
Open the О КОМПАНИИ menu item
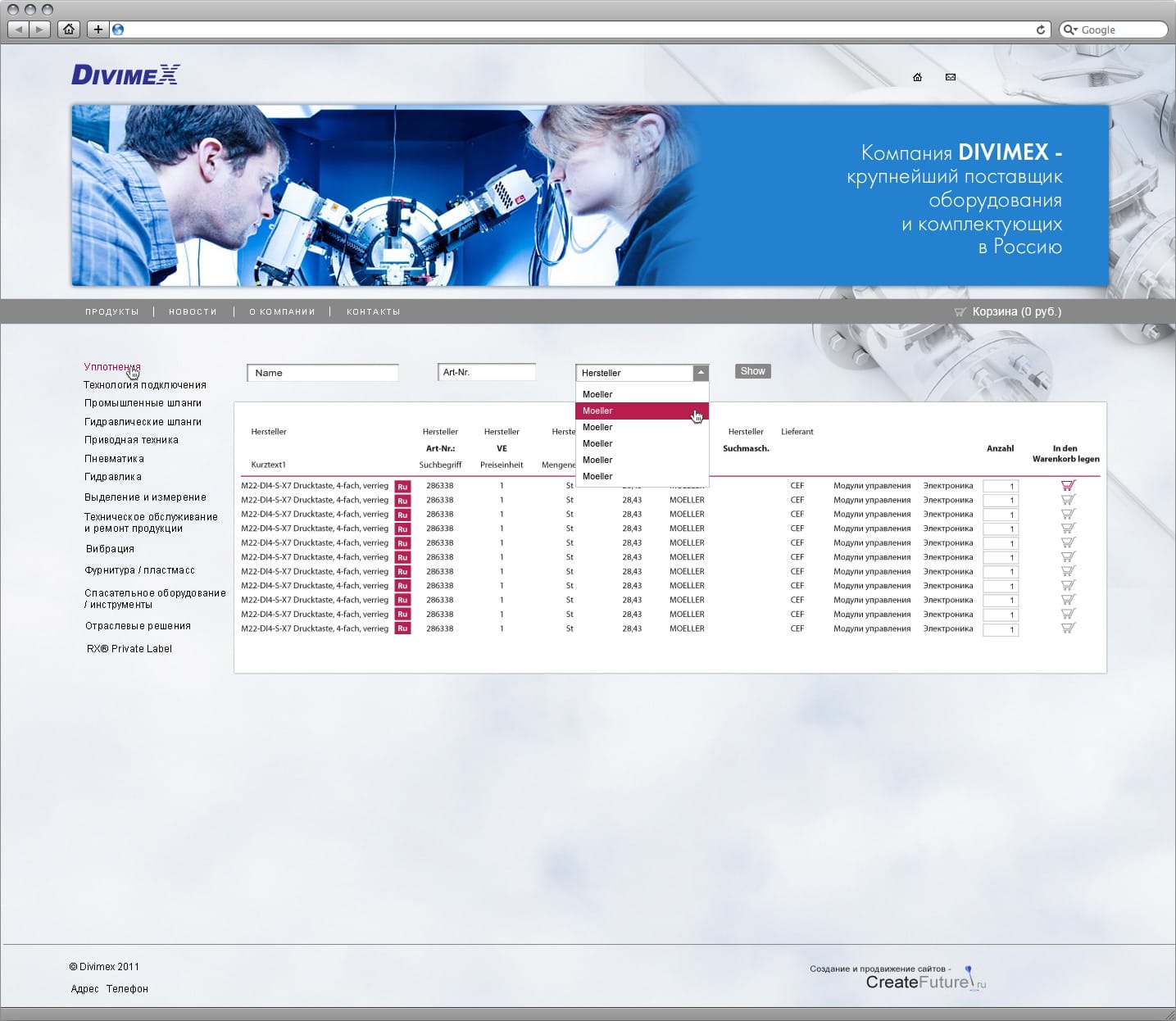click(x=282, y=311)
